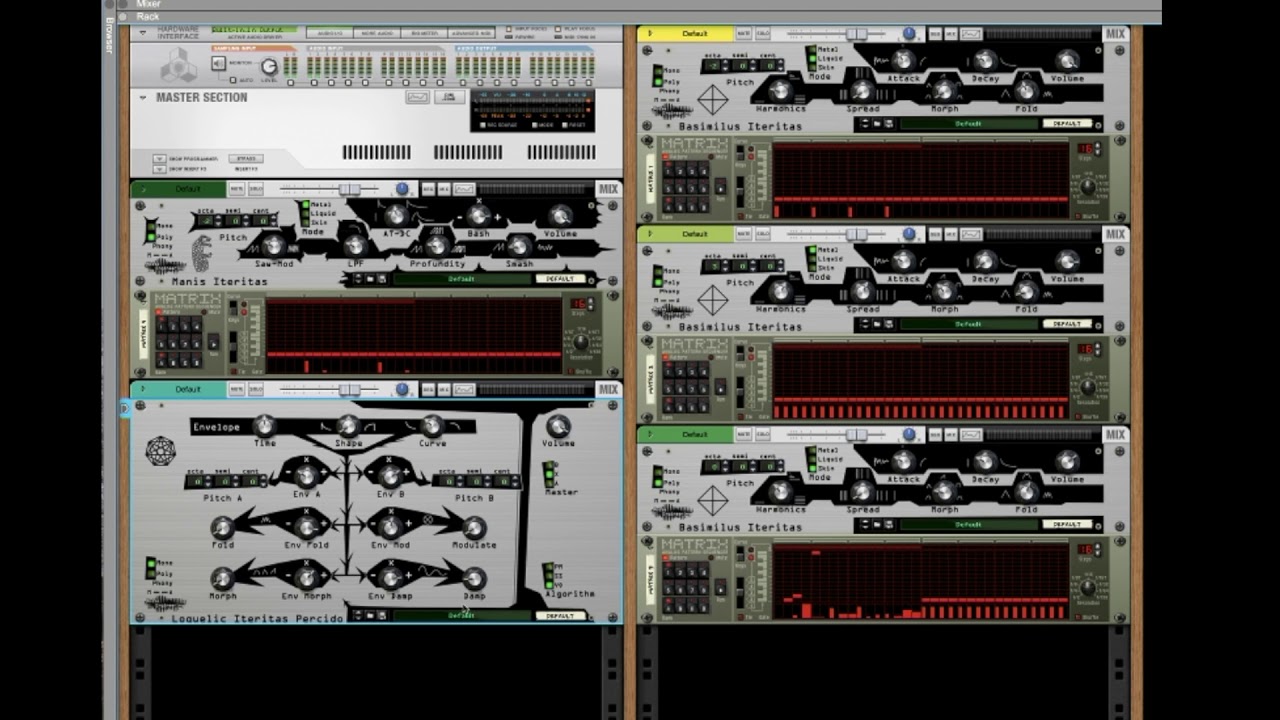The image size is (1280, 720).
Task: Click Loquelic channel level fader
Action: click(x=350, y=389)
